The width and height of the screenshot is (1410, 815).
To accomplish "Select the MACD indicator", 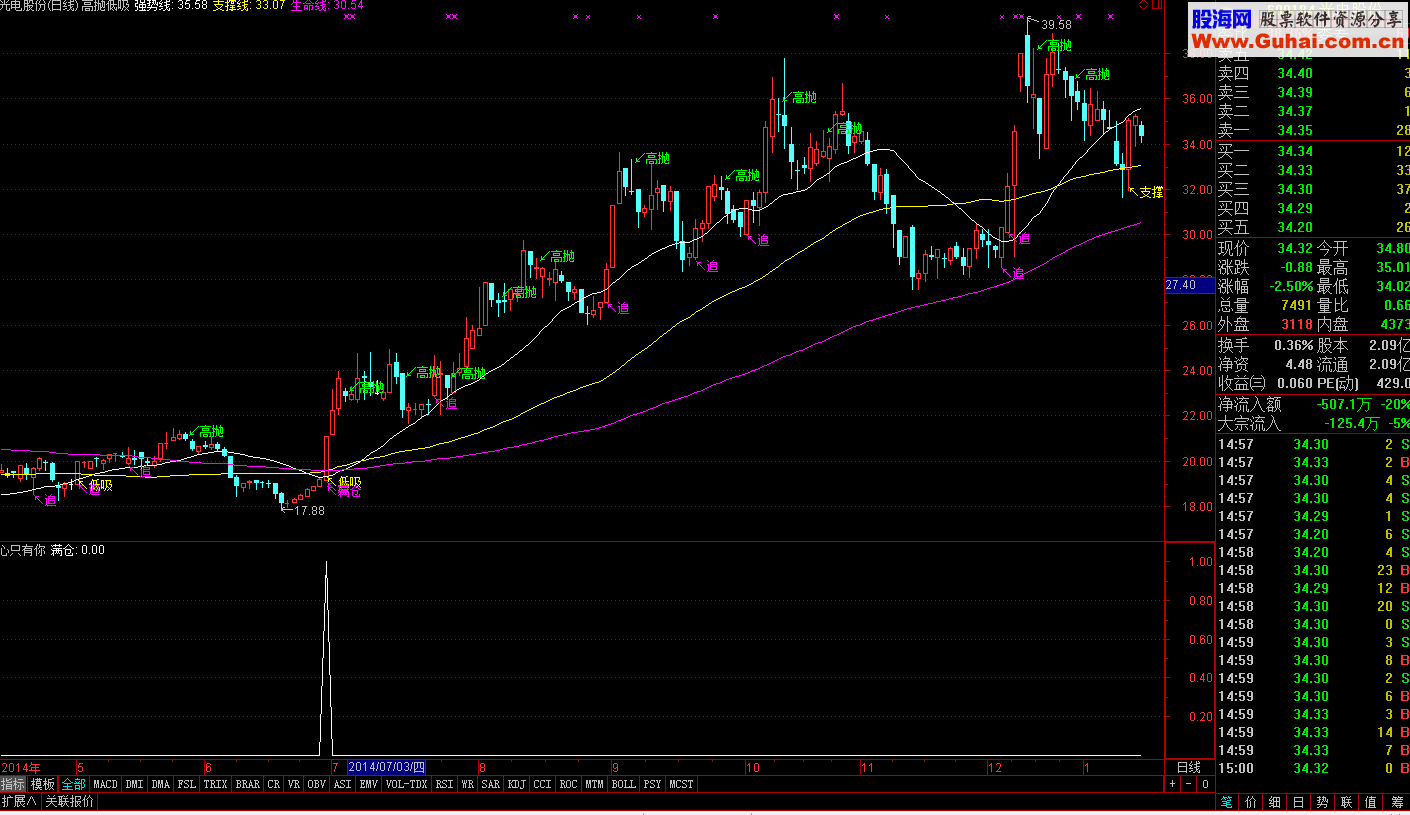I will point(105,784).
